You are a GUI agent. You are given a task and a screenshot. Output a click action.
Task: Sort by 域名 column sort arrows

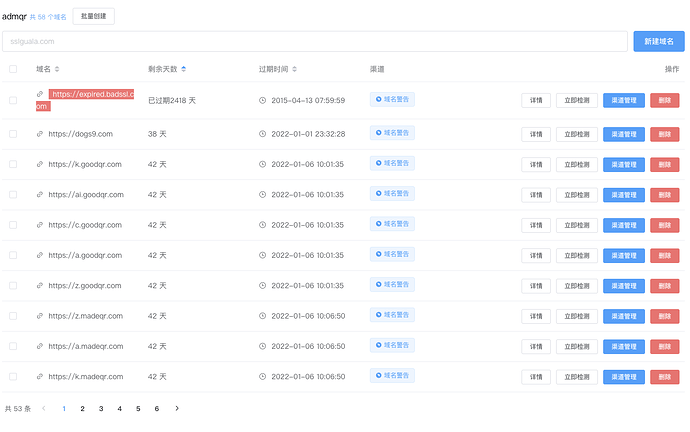[x=57, y=69]
